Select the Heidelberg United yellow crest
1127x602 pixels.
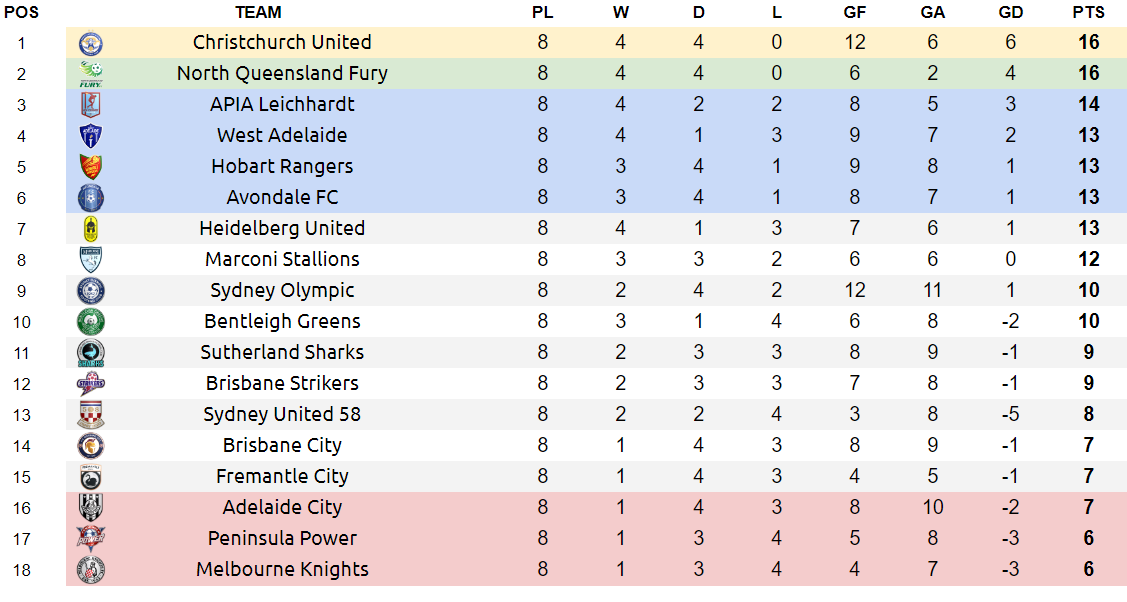point(91,228)
